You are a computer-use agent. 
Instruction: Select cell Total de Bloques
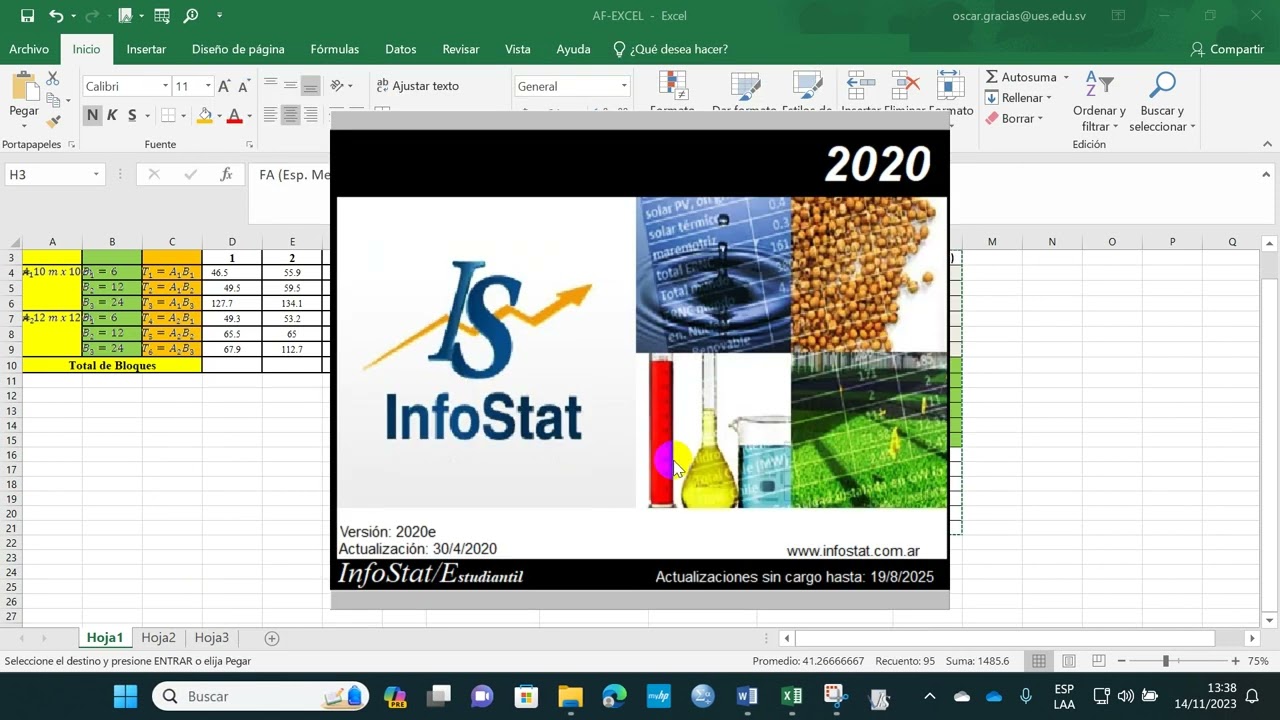(x=112, y=366)
